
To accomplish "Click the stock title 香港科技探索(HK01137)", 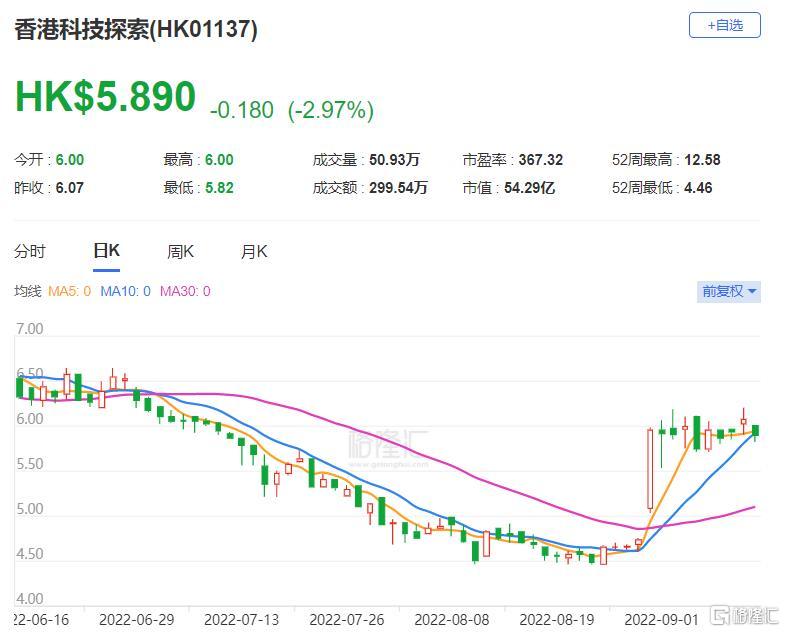I will click(x=136, y=29).
